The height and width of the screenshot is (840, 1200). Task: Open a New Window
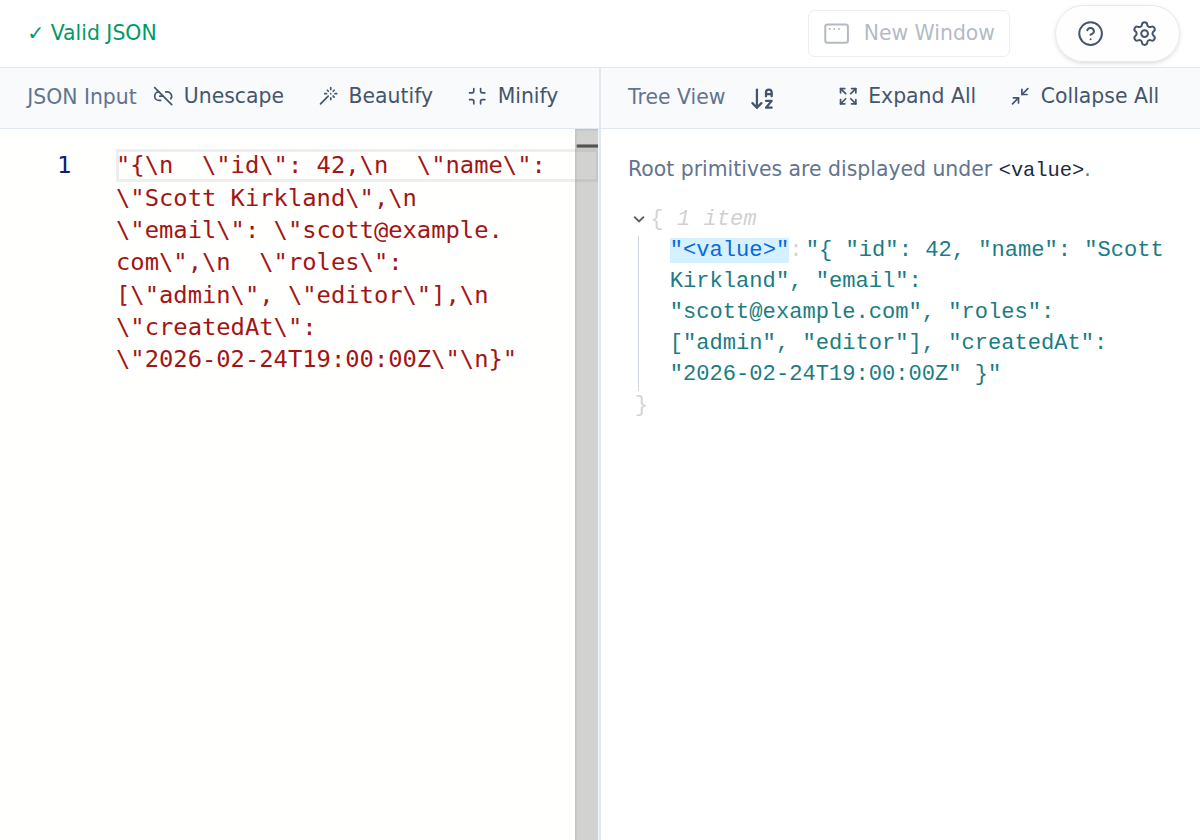tap(908, 33)
